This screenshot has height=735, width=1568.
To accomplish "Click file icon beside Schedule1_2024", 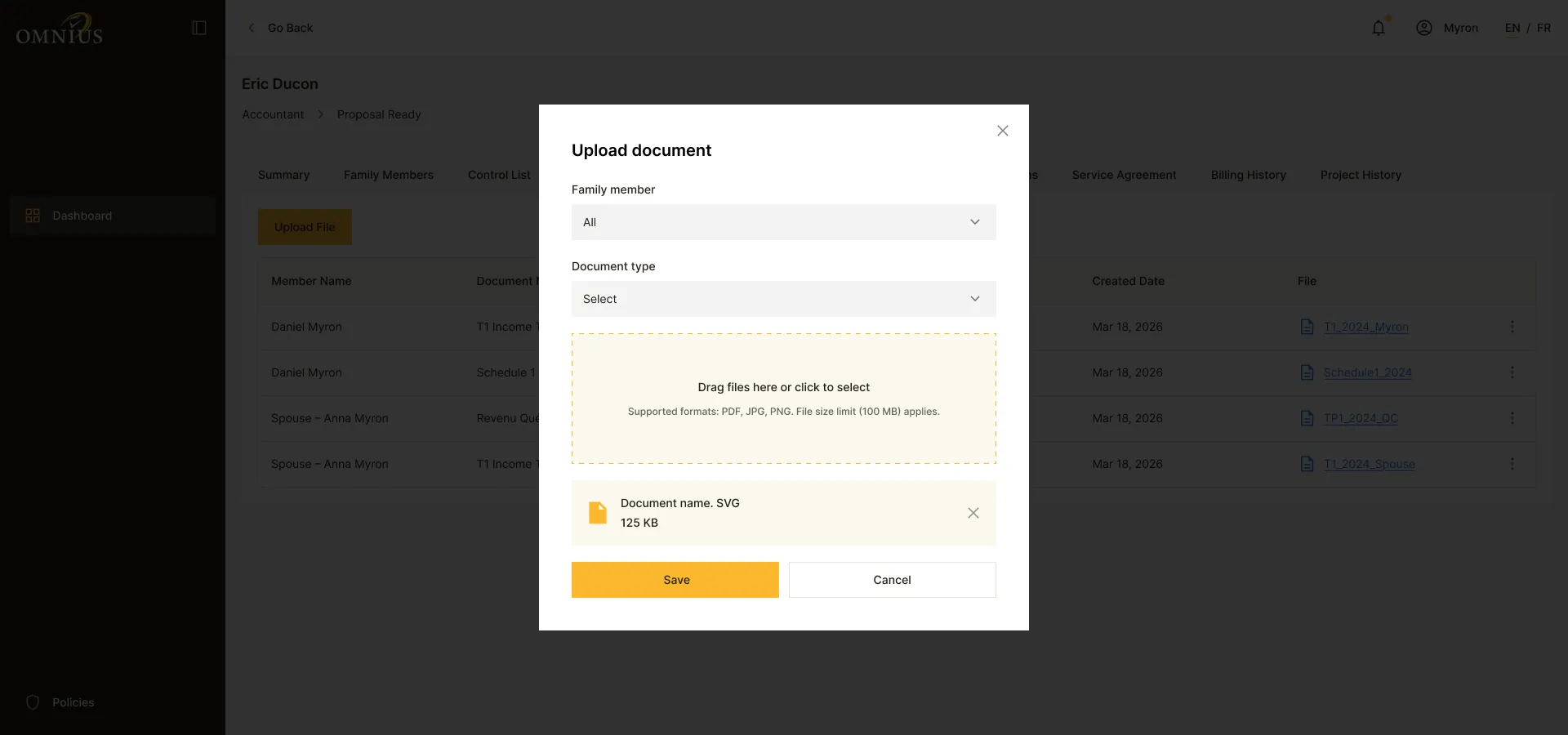I will (1307, 372).
